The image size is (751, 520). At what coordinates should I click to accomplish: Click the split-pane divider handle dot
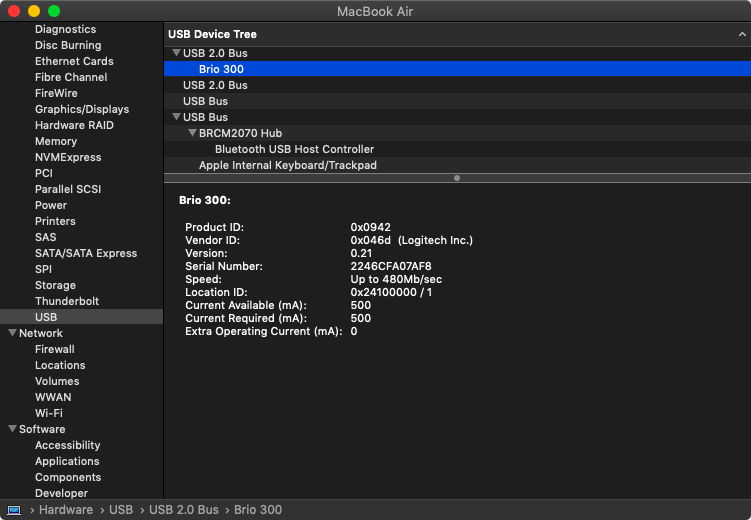pos(457,178)
